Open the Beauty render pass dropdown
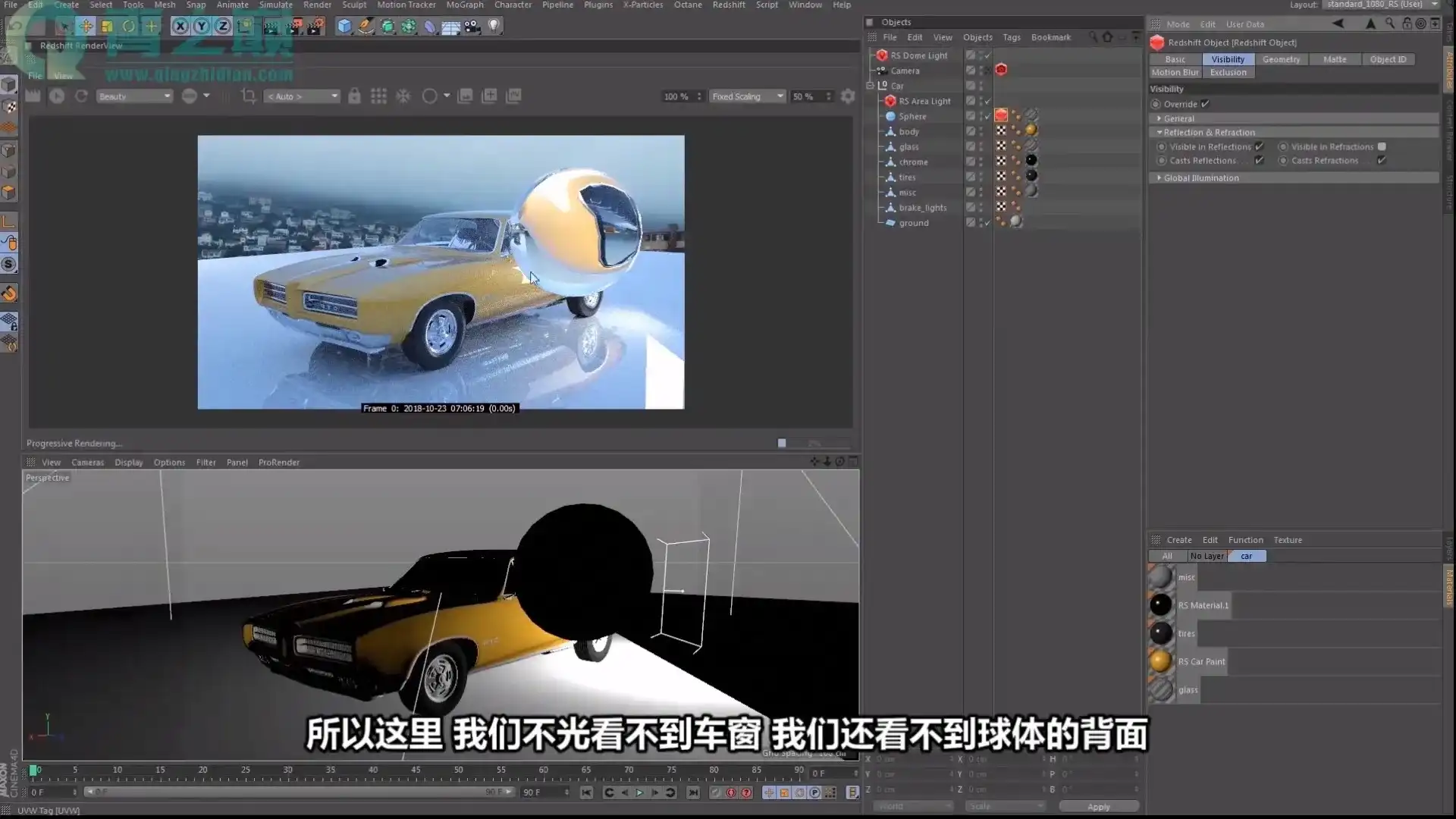Screen dimensions: 1456x819 click(135, 96)
